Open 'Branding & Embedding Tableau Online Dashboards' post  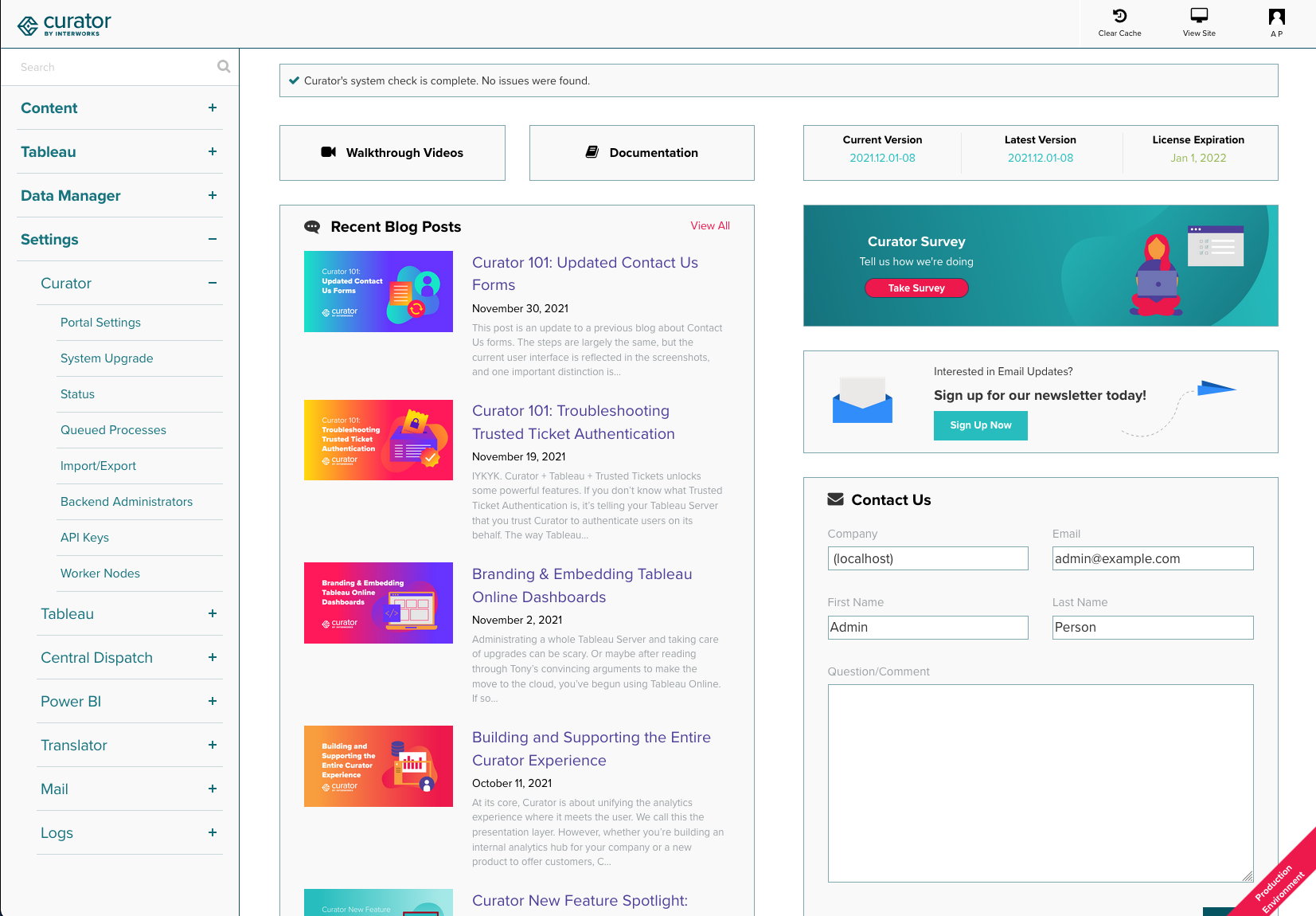tap(582, 585)
